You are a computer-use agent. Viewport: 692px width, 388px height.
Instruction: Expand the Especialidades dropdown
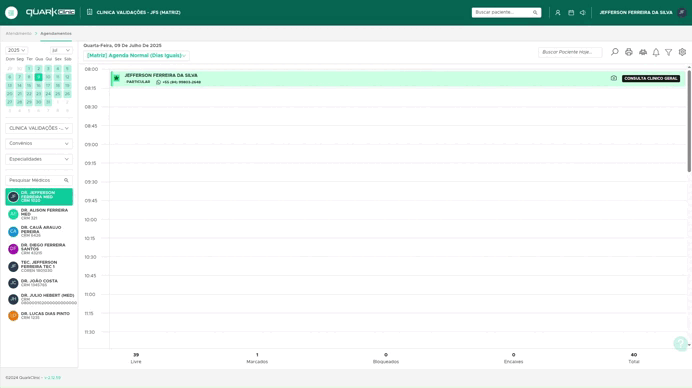pyautogui.click(x=39, y=159)
